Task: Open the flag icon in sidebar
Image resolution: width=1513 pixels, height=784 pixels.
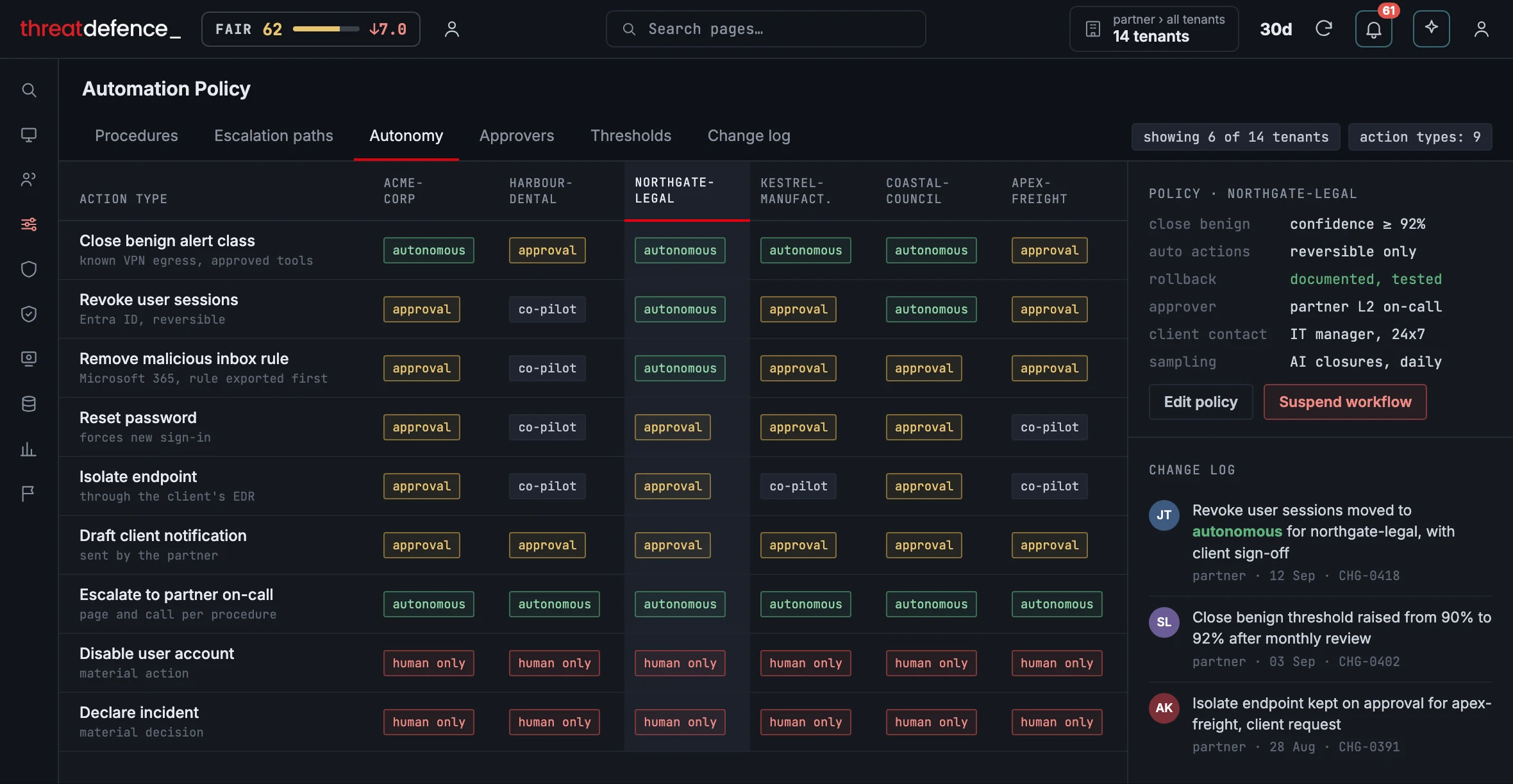Action: pos(29,494)
